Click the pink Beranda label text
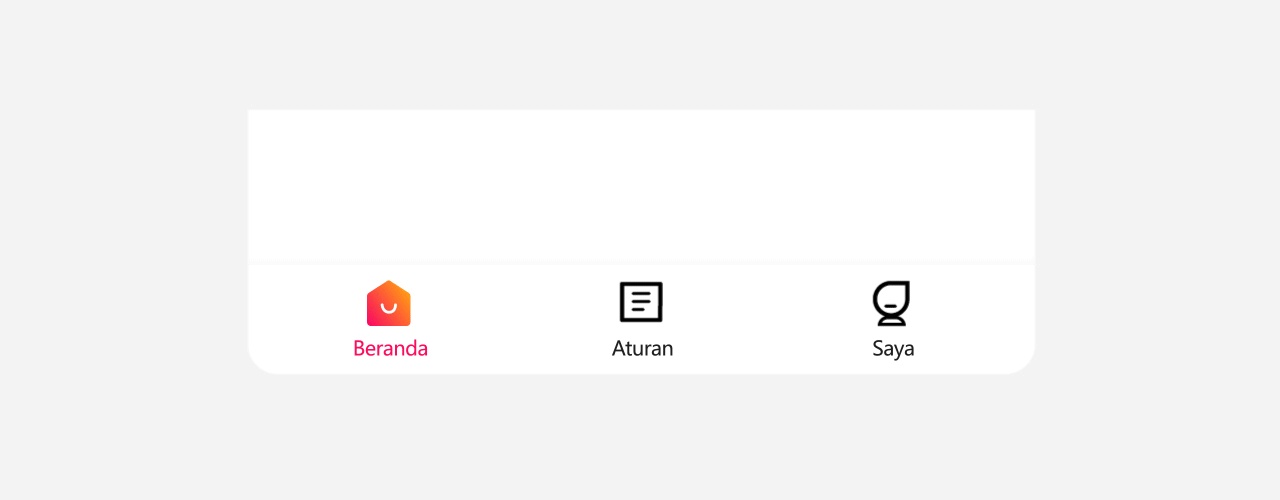 coord(390,348)
